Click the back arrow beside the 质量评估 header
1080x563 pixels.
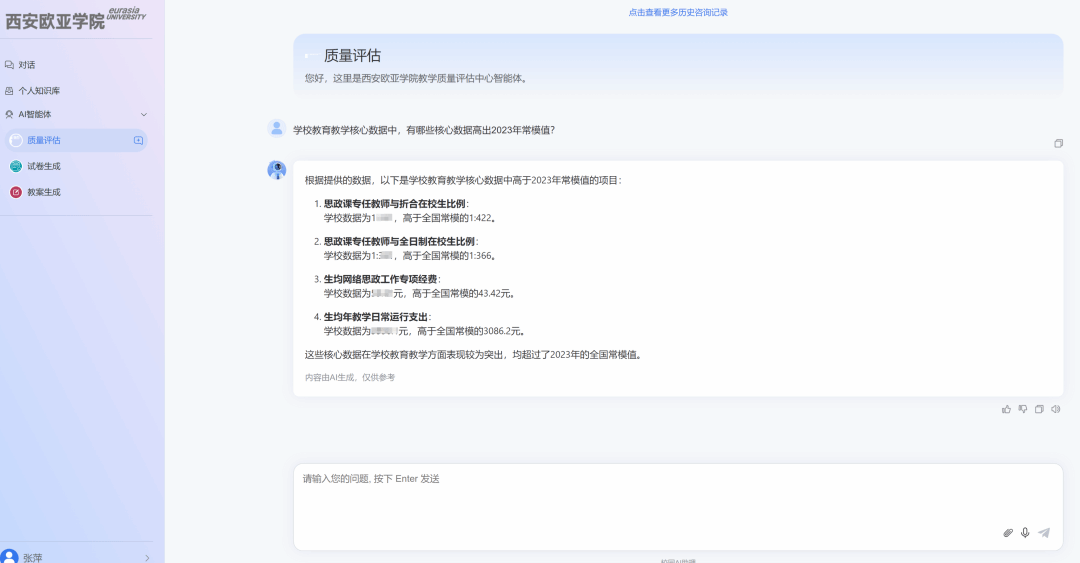(x=311, y=56)
